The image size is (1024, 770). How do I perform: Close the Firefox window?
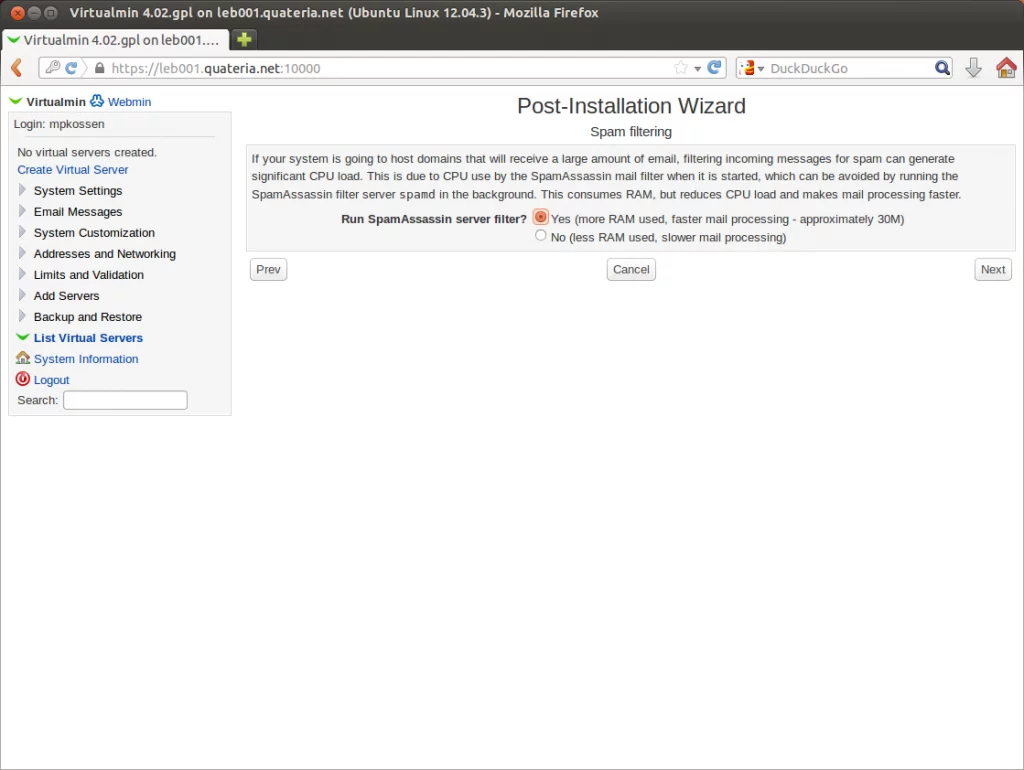tap(18, 12)
